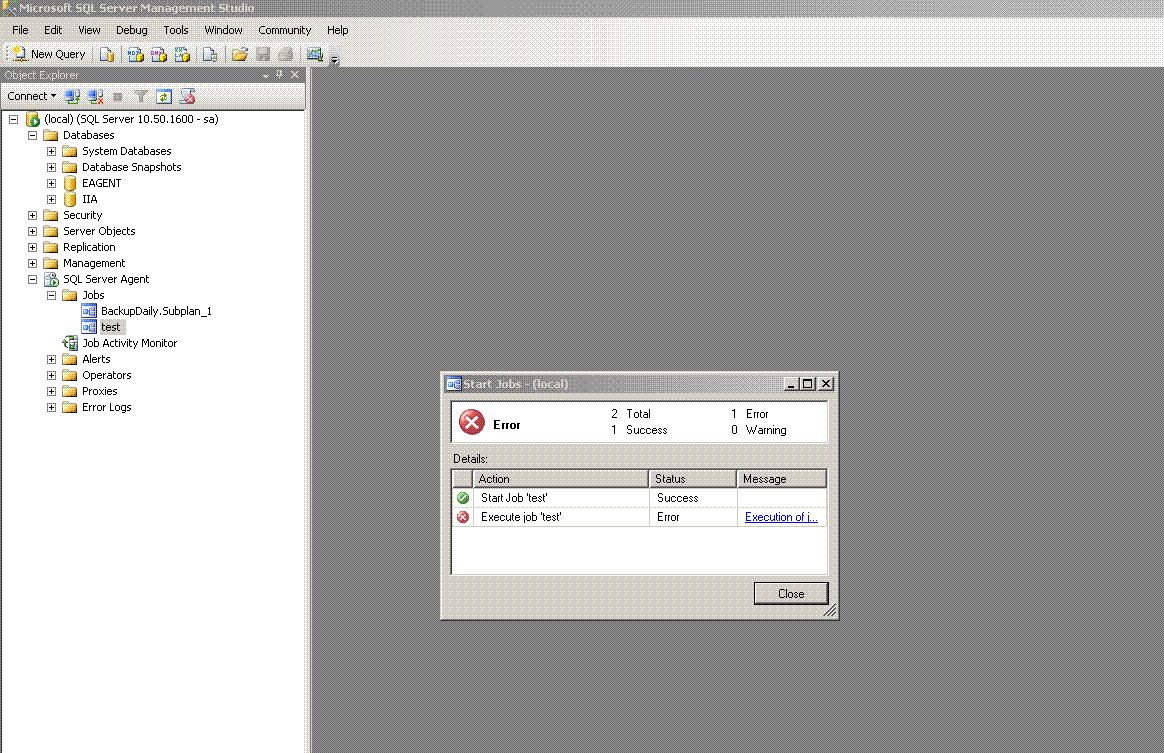Click the Analysis Services DMX Query icon
The image size is (1164, 753).
(159, 54)
